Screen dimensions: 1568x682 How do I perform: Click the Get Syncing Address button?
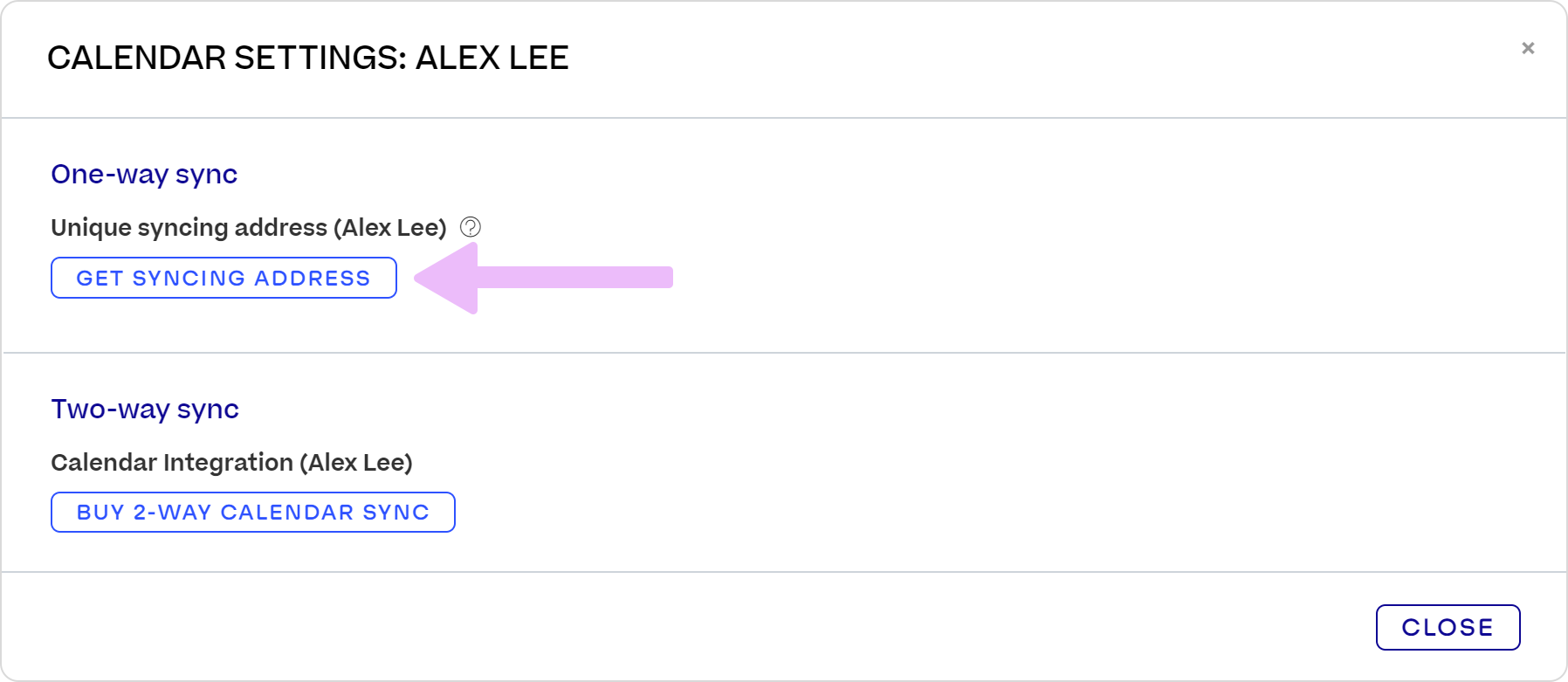[224, 278]
